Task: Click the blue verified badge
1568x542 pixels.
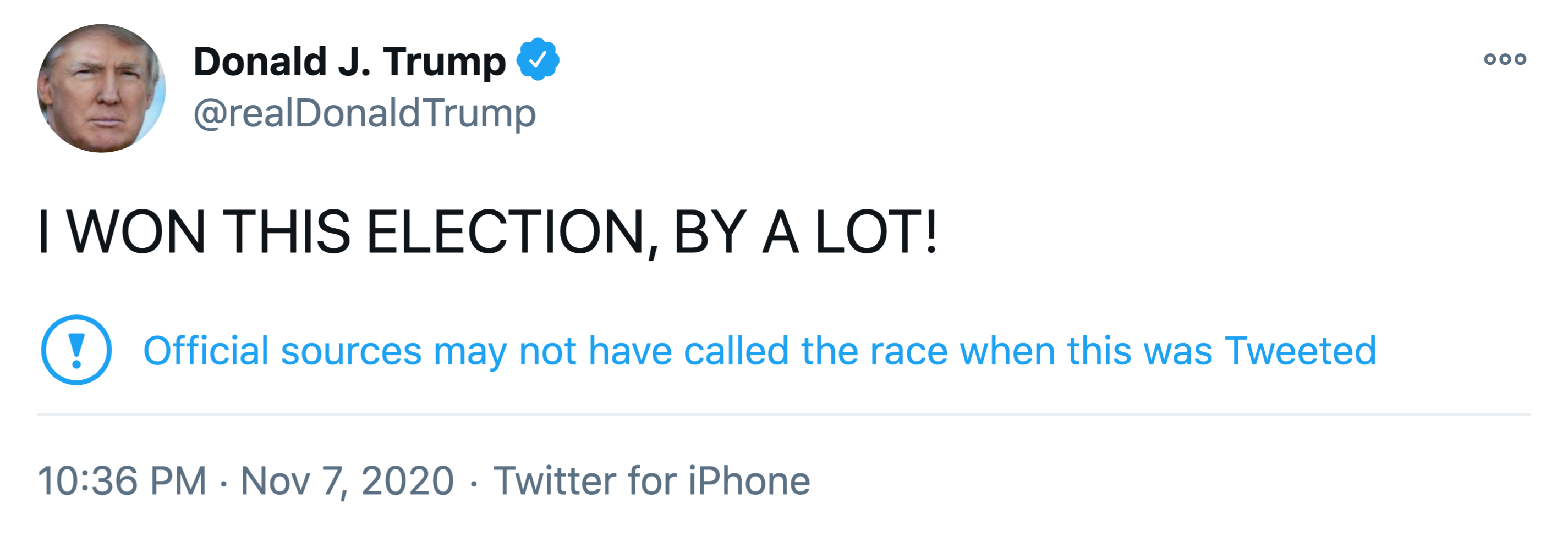Action: [x=538, y=59]
